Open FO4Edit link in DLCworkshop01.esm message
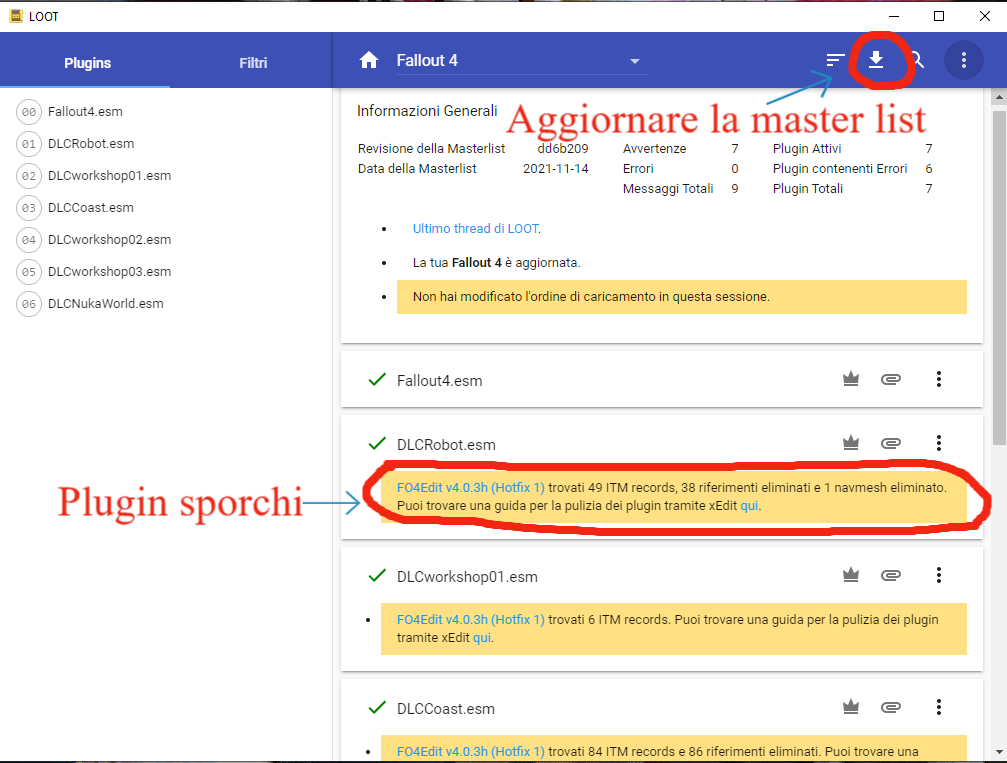 [x=471, y=620]
